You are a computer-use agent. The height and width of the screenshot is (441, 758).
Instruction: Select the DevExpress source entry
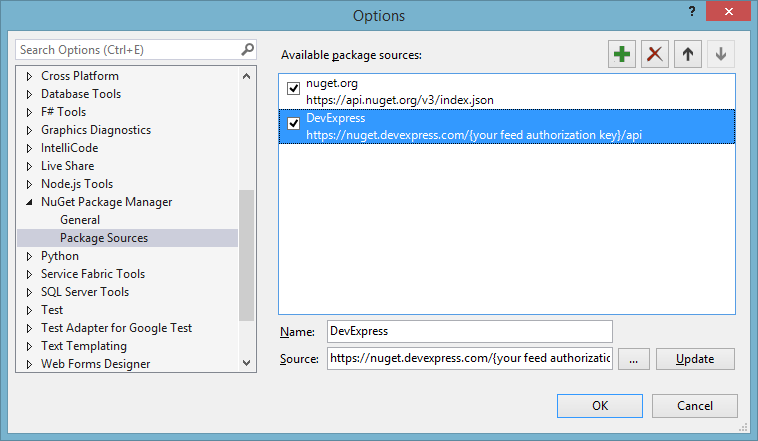(507, 127)
